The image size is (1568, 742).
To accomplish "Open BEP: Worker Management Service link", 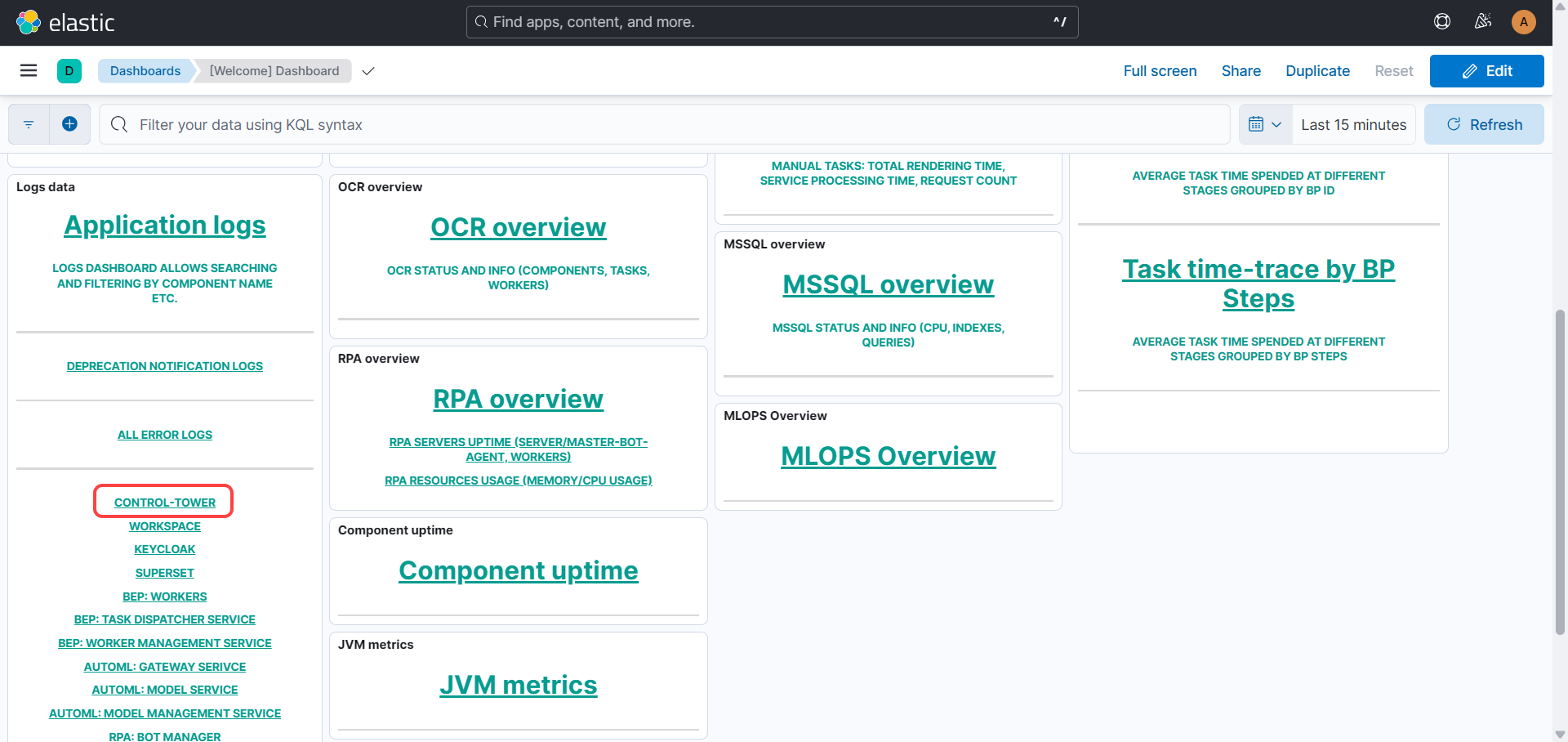I will point(165,643).
